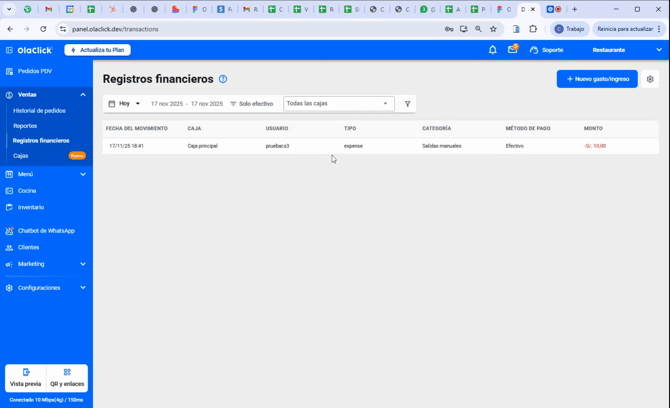Open Historial de pedidos in sidebar
The image size is (670, 408).
point(39,111)
